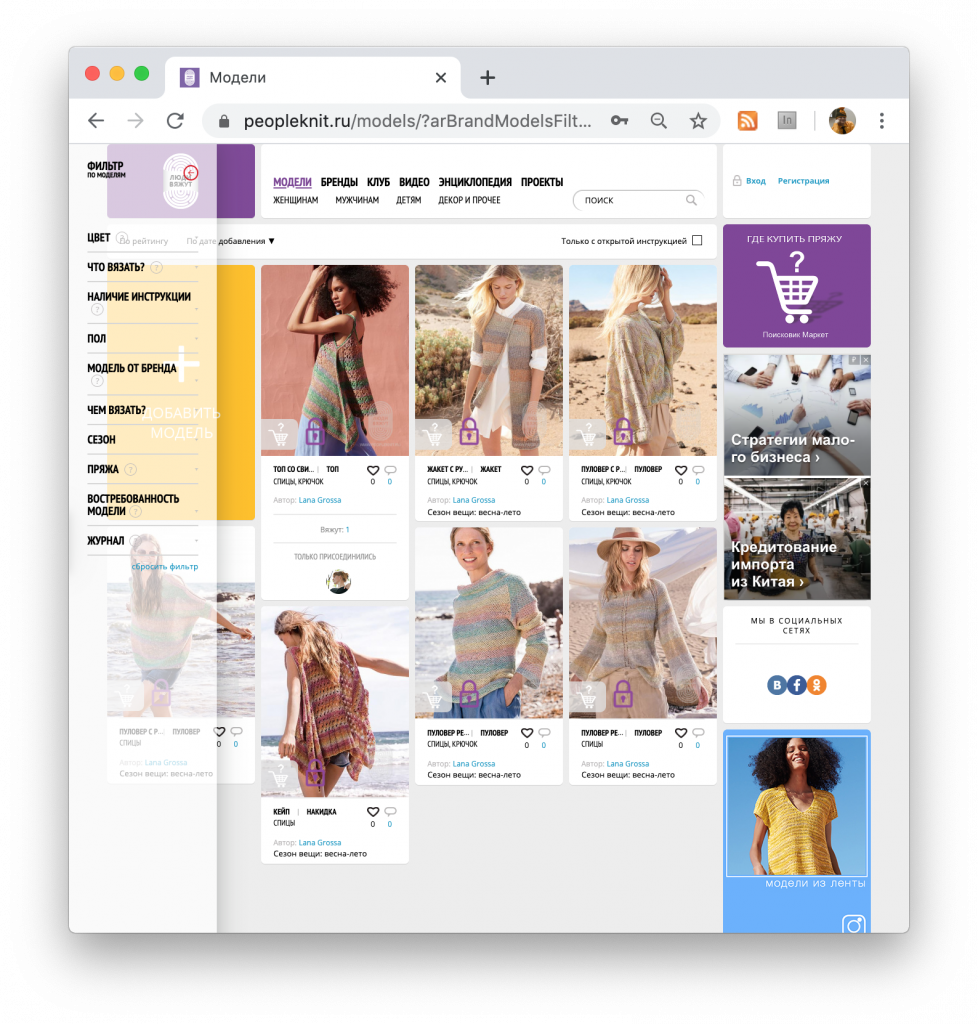Open Кредитование импорта из Китая ad

[797, 539]
